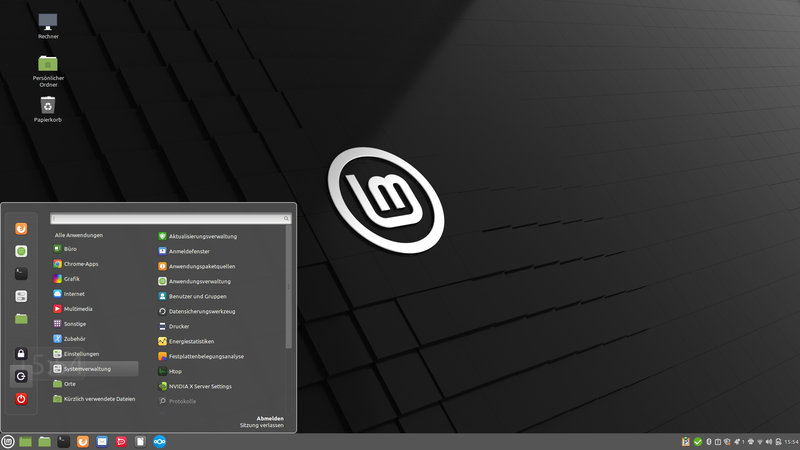Open the notifications bell in the tray
This screenshot has width=800, height=450.
737,442
